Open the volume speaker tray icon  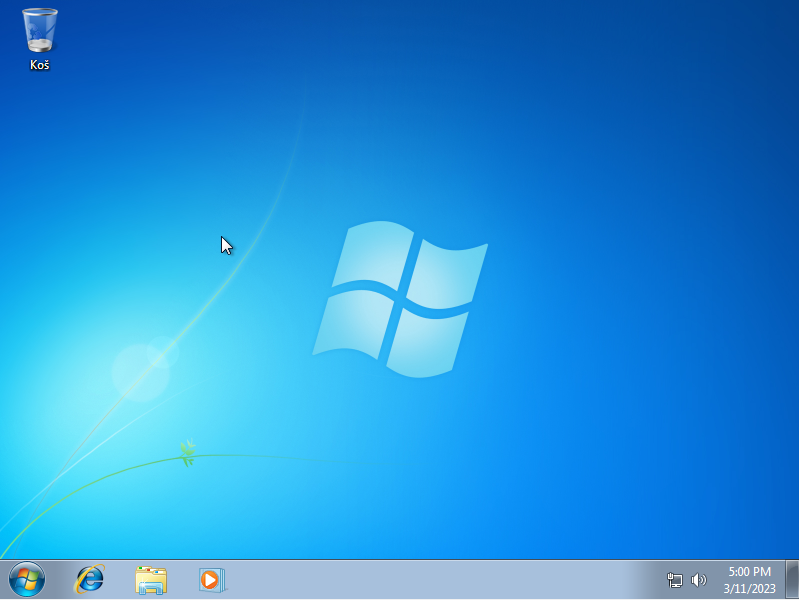coord(699,580)
